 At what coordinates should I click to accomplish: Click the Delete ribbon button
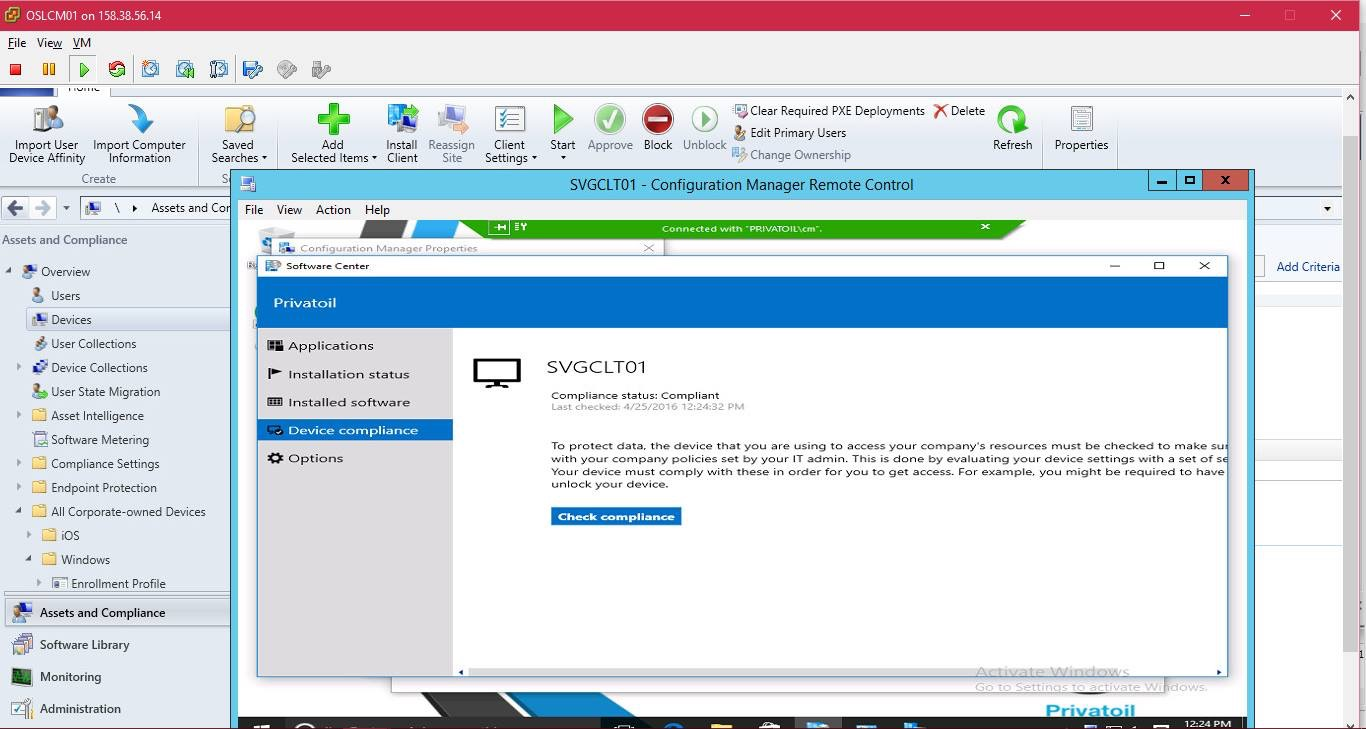click(959, 111)
